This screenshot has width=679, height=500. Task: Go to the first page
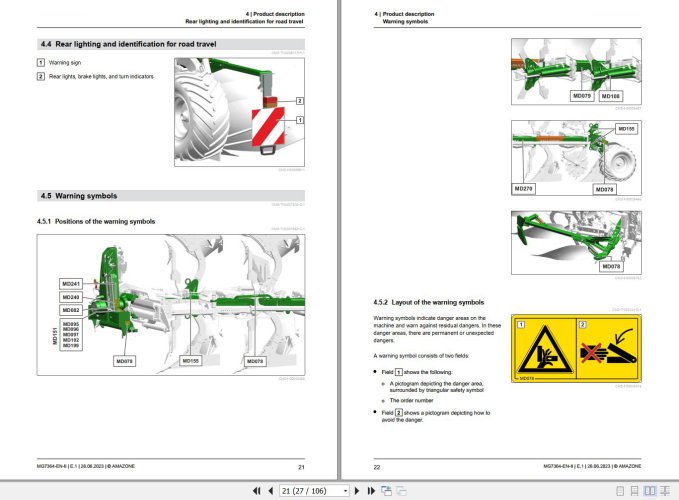click(256, 490)
